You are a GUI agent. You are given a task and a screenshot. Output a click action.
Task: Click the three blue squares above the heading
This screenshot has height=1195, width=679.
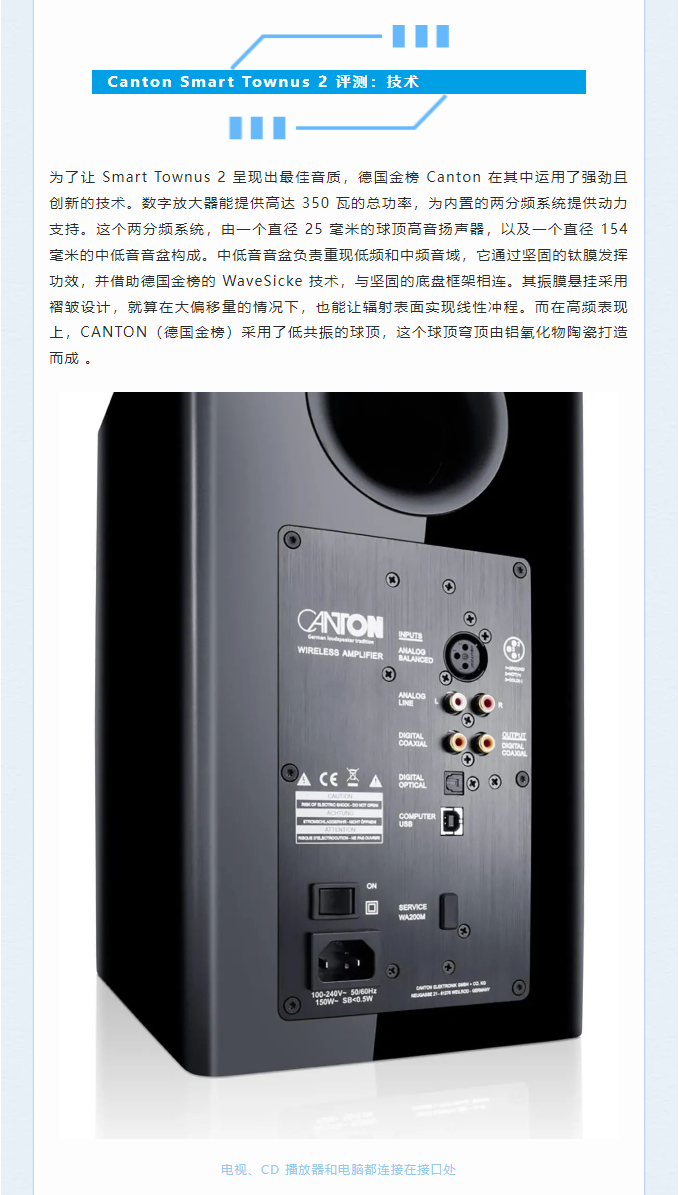tap(421, 36)
